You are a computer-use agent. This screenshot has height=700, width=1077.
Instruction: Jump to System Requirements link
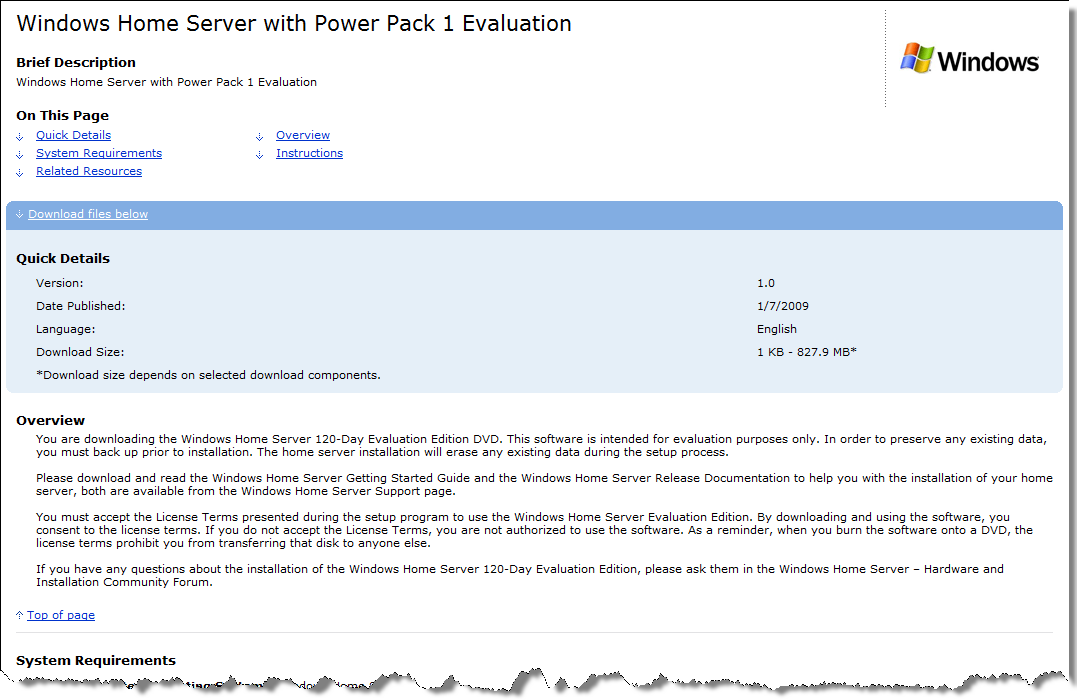pyautogui.click(x=99, y=153)
